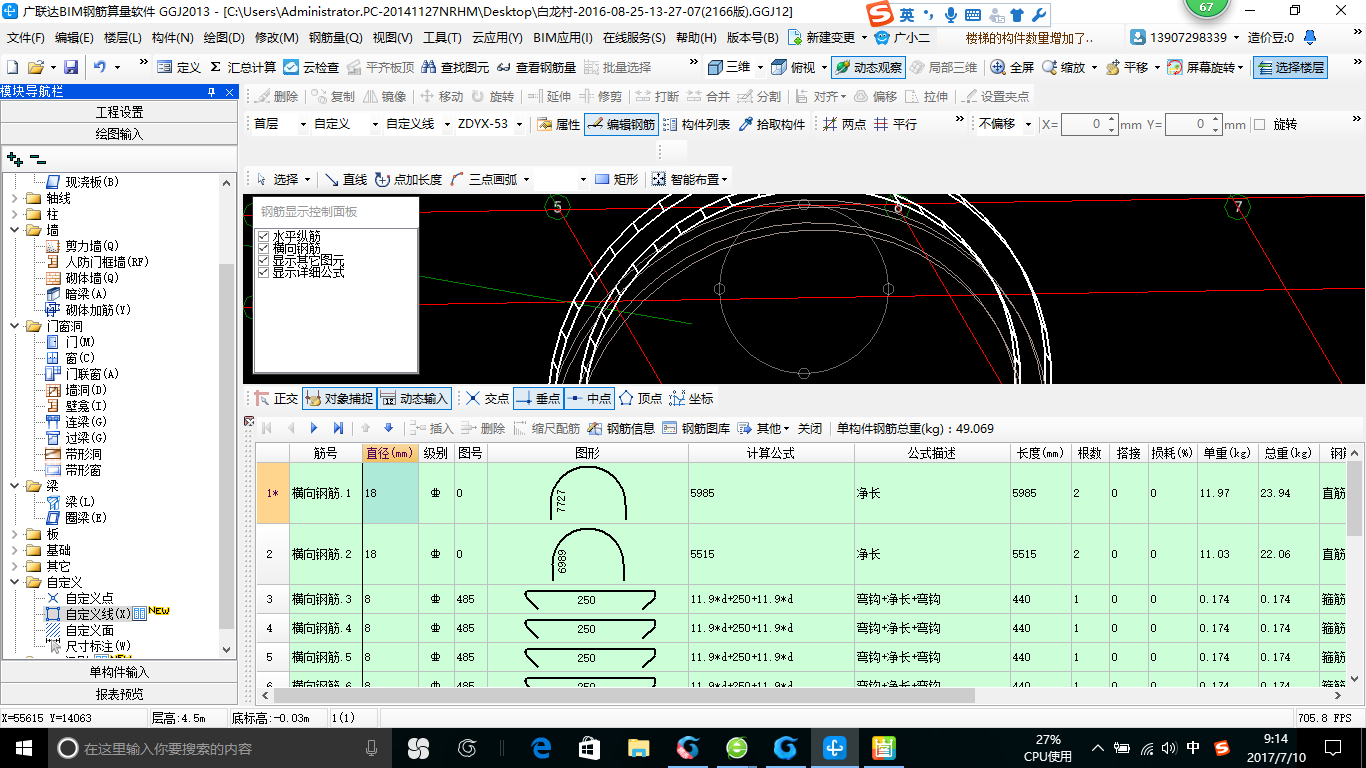Go to last rebar record arrow
The height and width of the screenshot is (768, 1366).
point(338,428)
